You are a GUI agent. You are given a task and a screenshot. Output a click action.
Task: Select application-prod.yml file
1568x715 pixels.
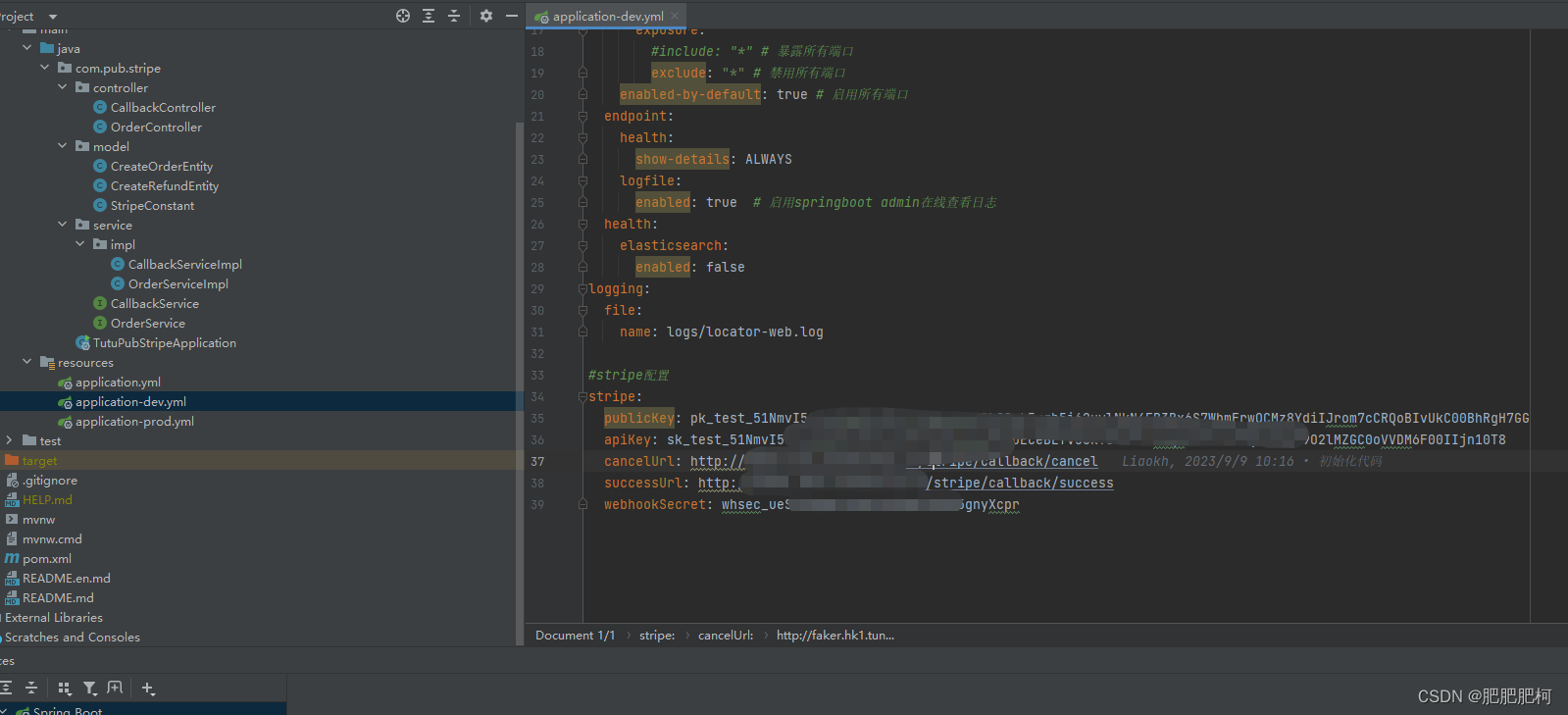[x=134, y=421]
